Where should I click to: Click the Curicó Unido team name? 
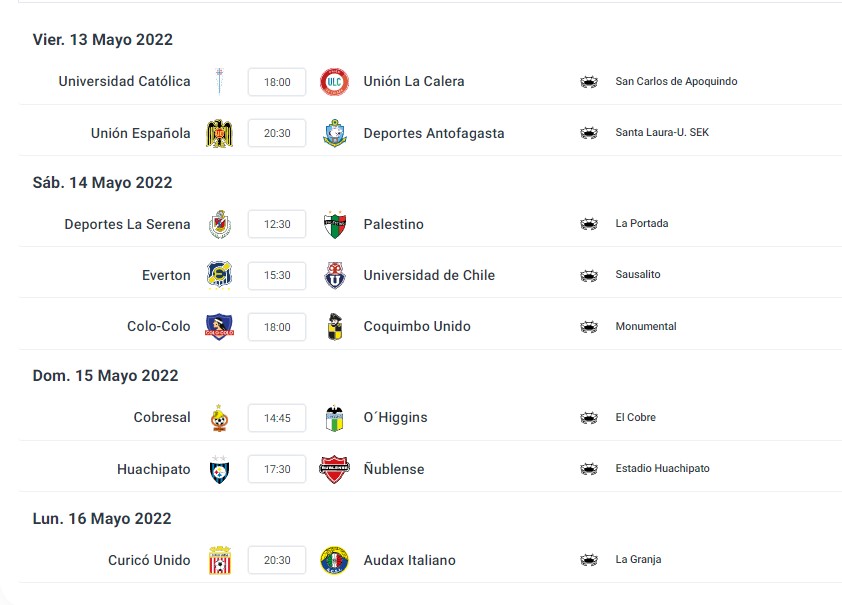pyautogui.click(x=149, y=560)
